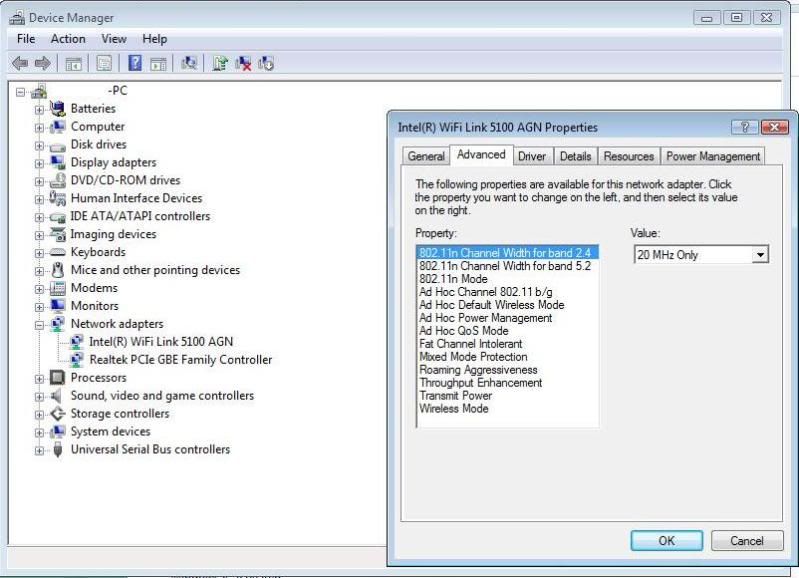Viewport: 799px width, 578px height.
Task: Select Ad Hoc Channel 802.11 b/g property
Action: (485, 292)
